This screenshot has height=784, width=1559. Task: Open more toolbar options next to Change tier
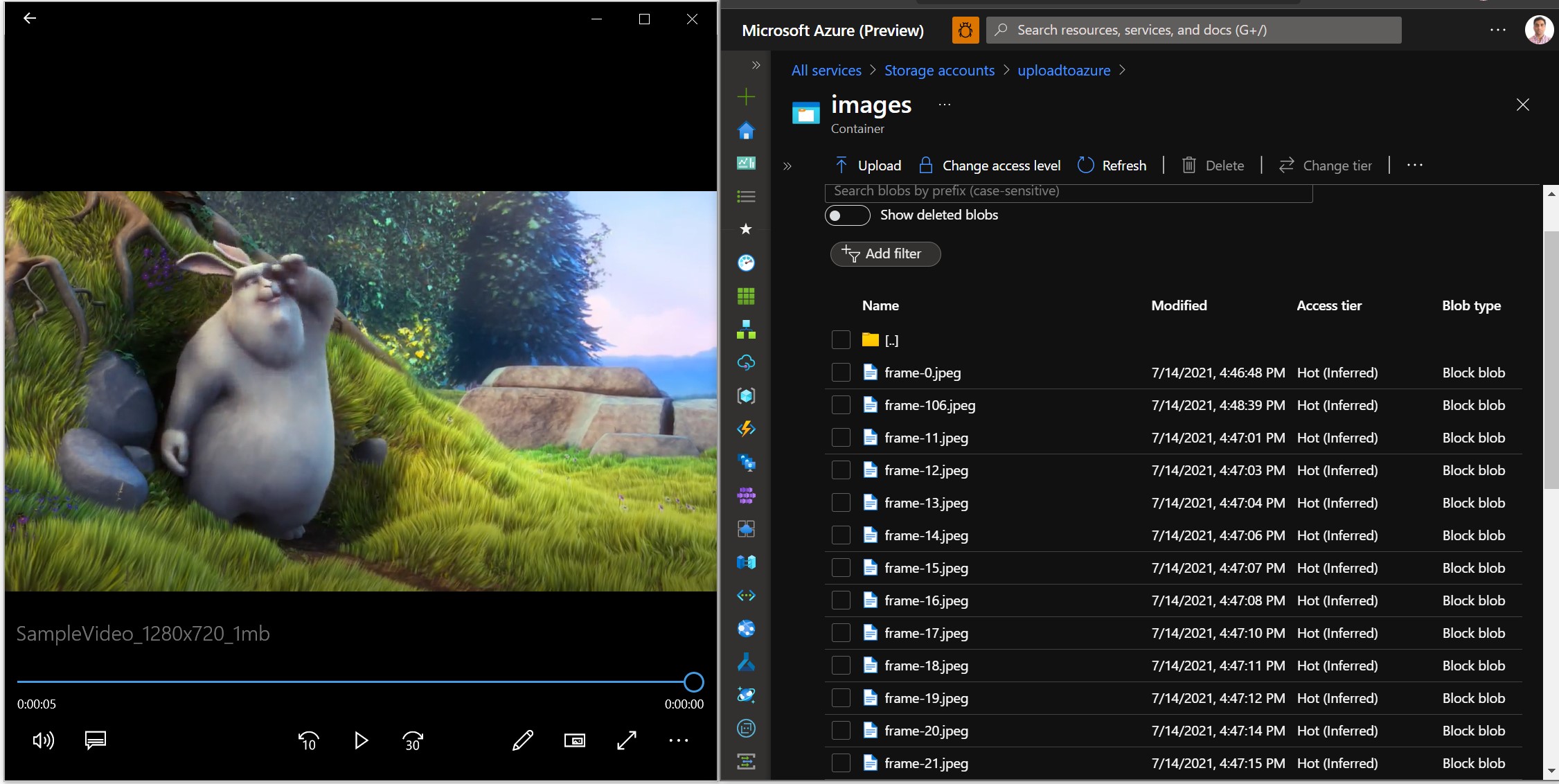coord(1415,165)
